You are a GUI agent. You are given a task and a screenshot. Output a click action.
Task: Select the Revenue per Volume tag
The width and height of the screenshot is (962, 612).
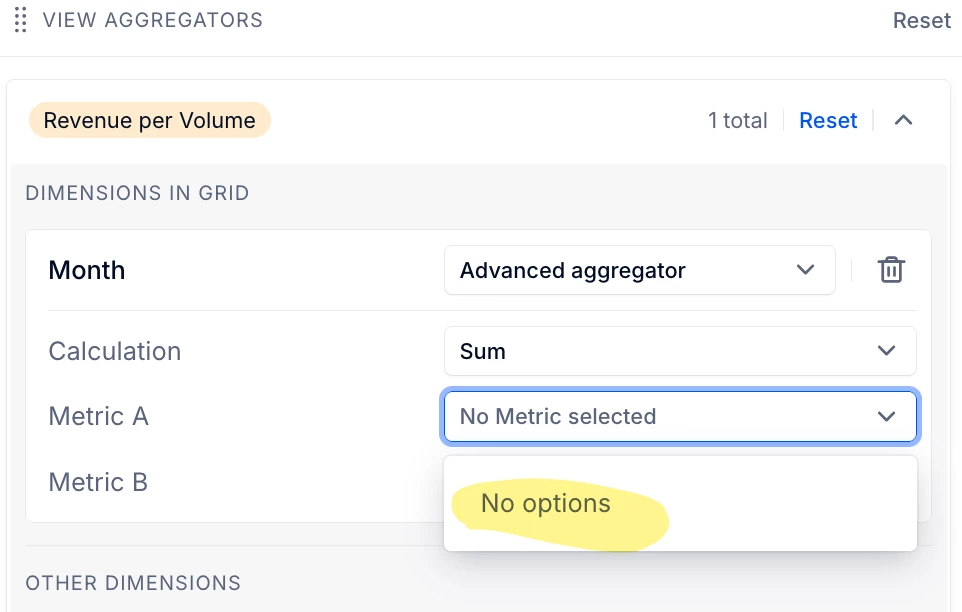[150, 121]
